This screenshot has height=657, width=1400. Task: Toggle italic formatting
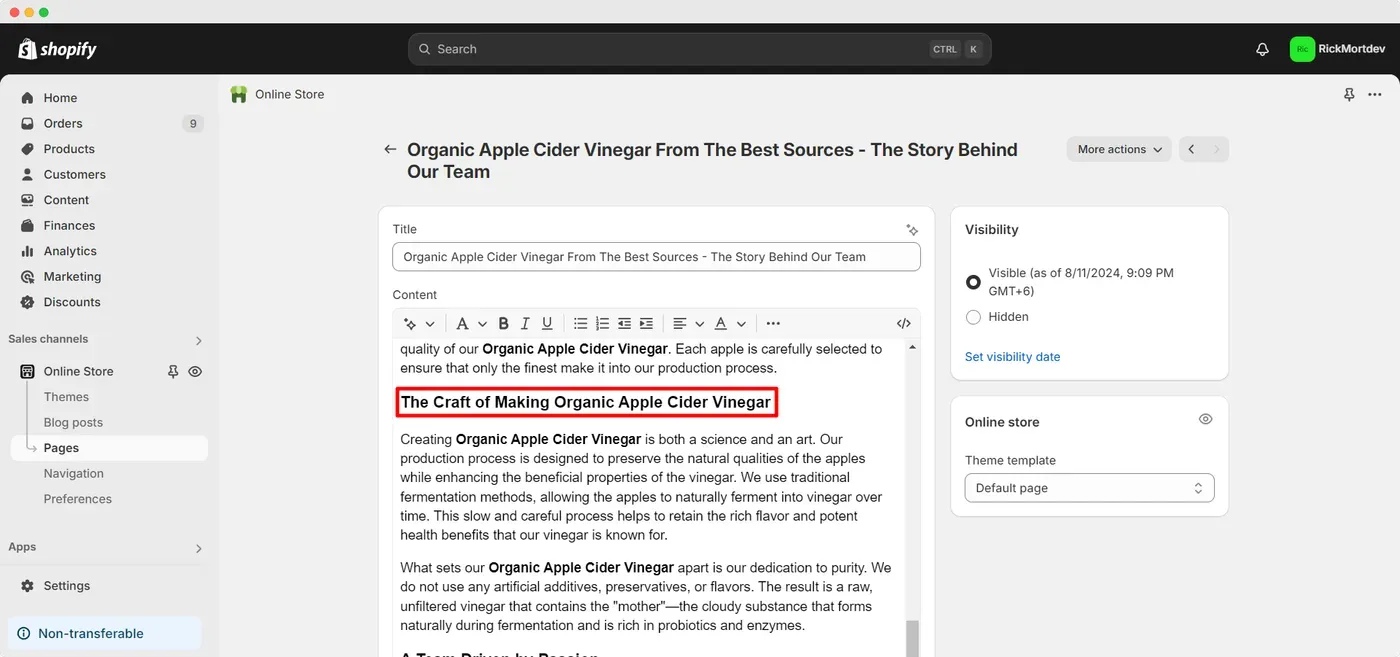click(x=526, y=324)
